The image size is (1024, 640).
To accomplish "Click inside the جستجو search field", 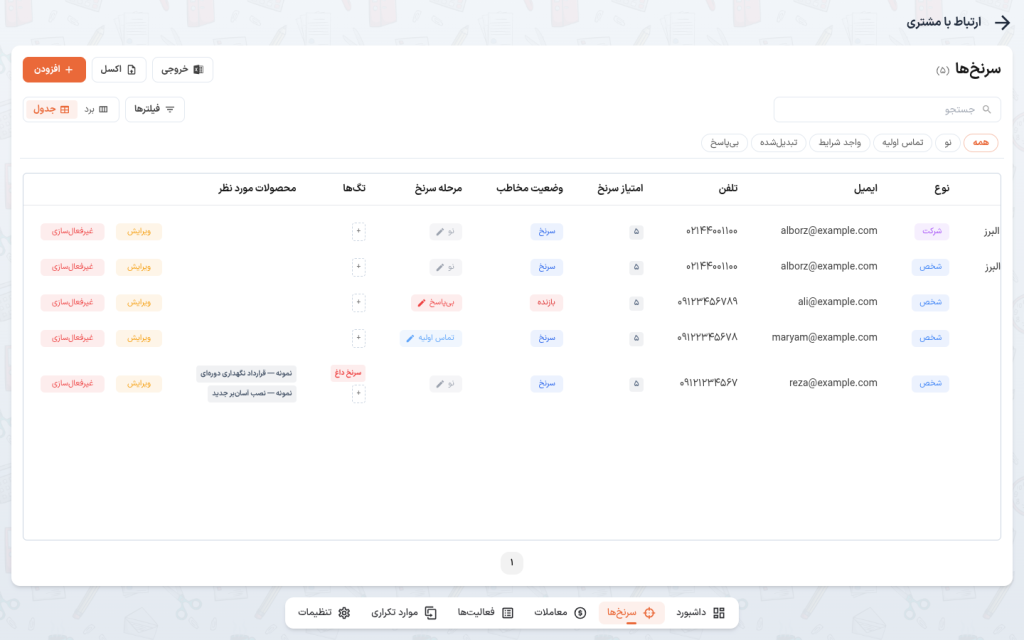I will tap(887, 110).
